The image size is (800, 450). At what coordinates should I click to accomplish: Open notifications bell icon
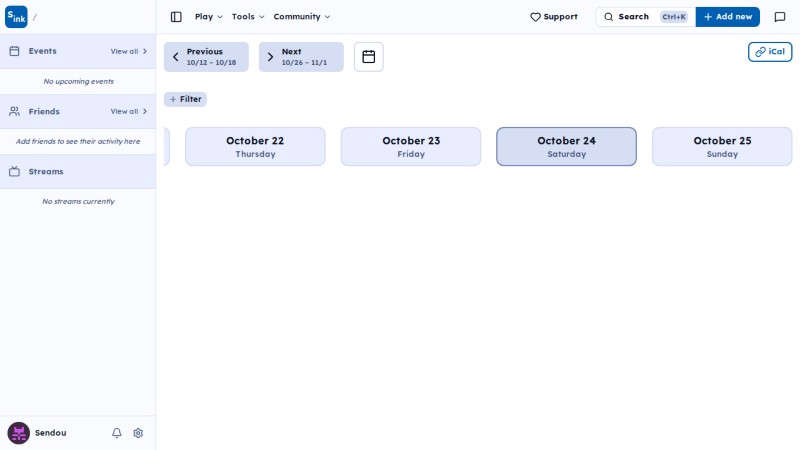click(117, 433)
